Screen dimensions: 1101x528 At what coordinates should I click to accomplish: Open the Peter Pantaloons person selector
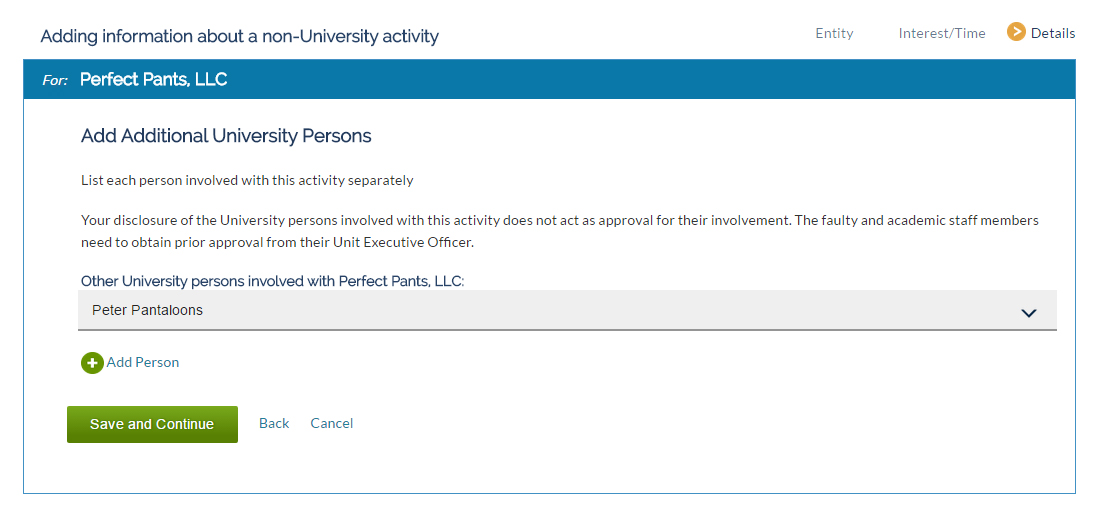[x=567, y=310]
